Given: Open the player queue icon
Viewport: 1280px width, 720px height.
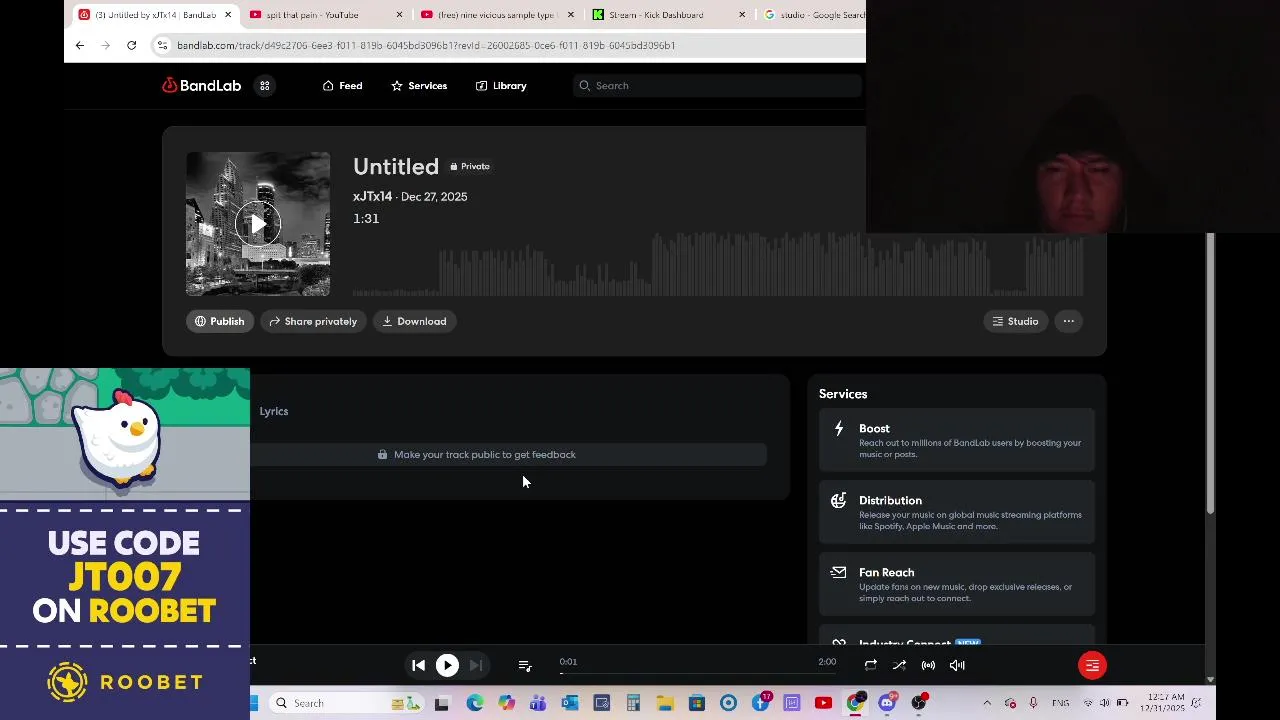Looking at the screenshot, I should click(525, 665).
